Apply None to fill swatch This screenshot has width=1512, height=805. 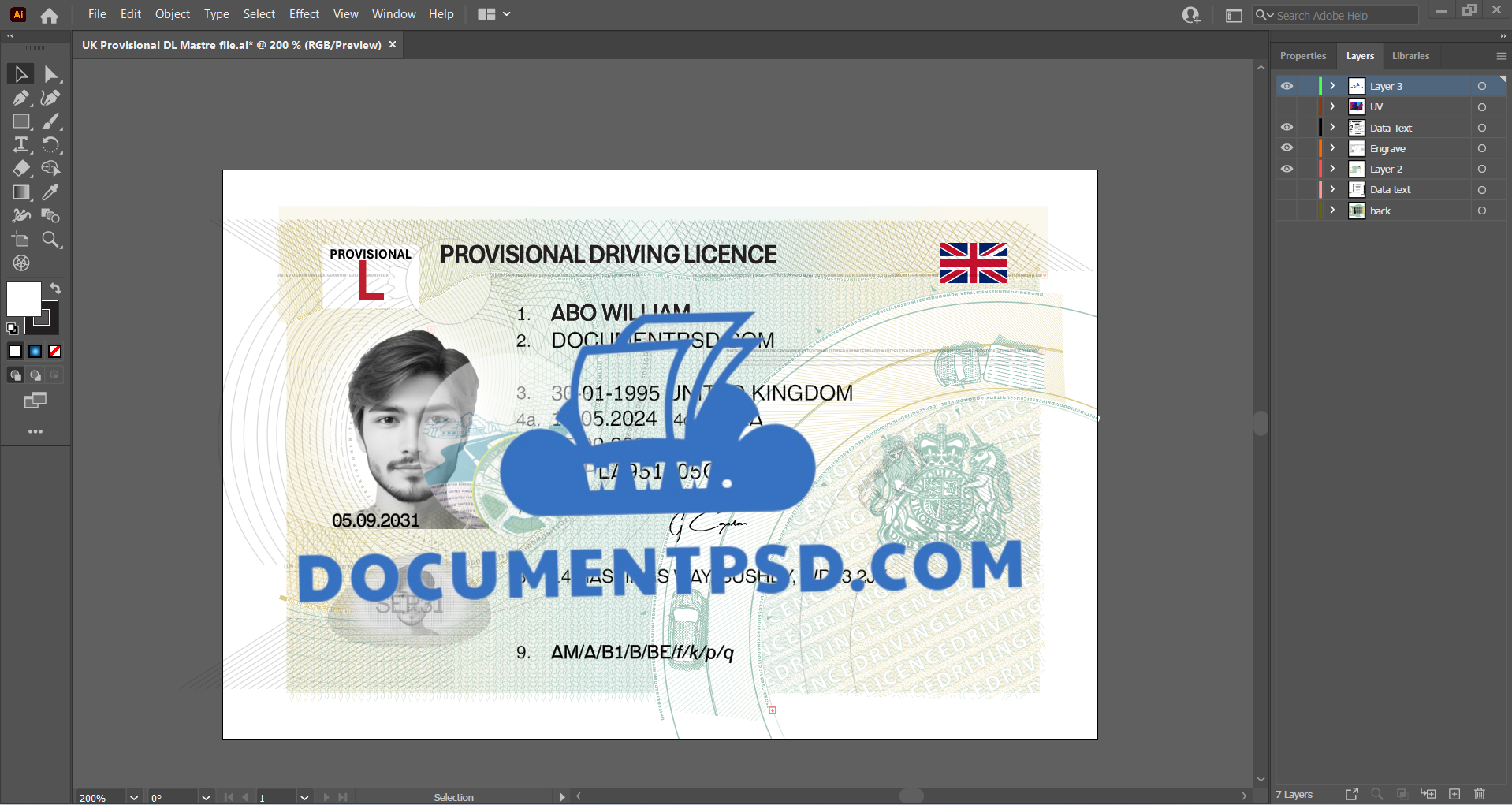(55, 352)
